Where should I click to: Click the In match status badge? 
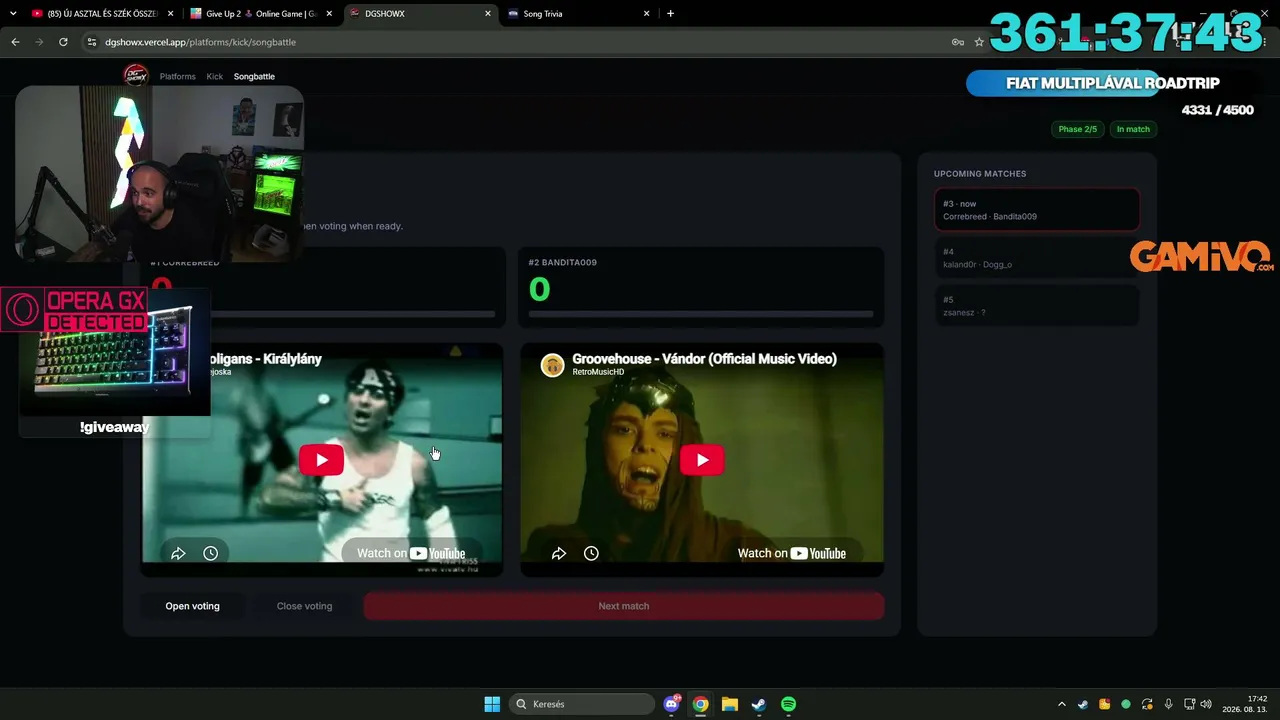[x=1133, y=129]
